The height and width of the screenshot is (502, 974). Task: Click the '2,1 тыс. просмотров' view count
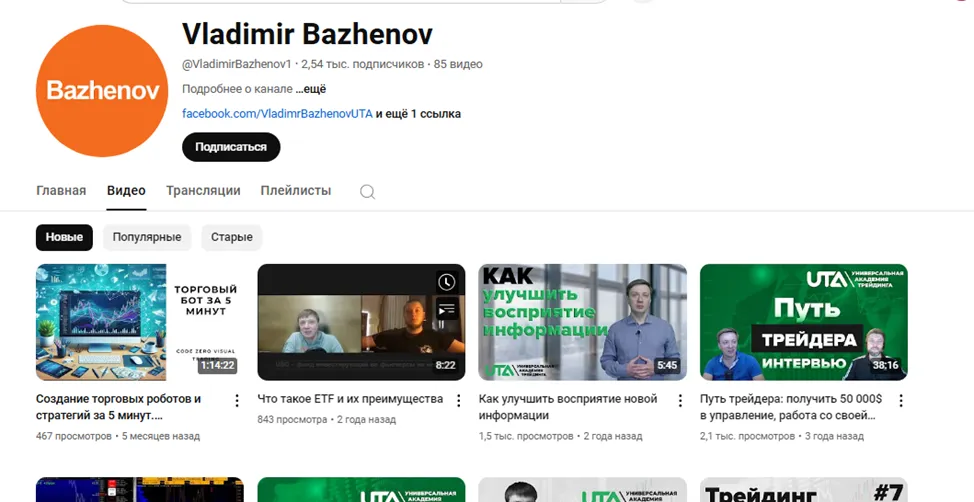coord(747,436)
